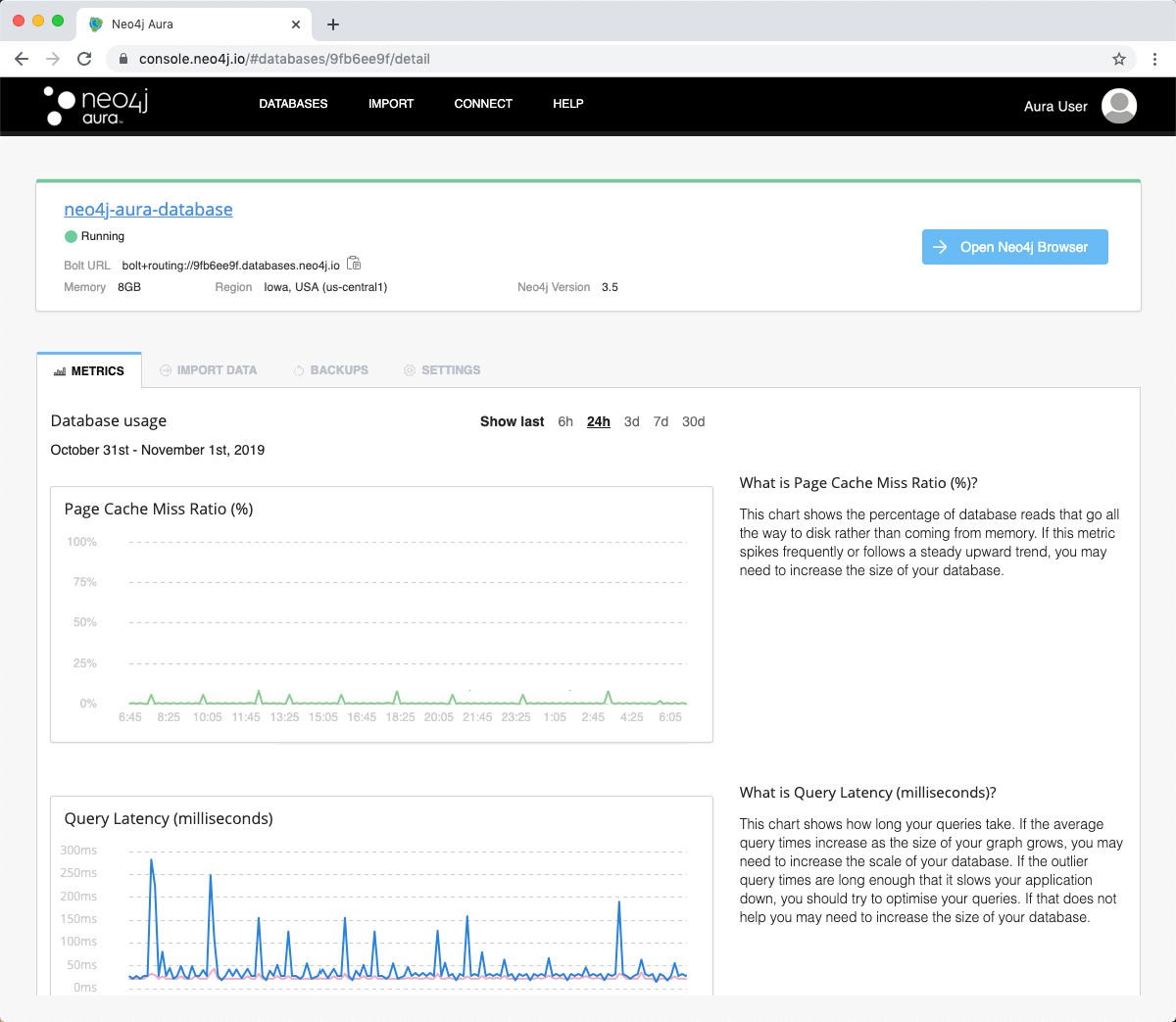1176x1022 pixels.
Task: Show last 30d of metrics
Action: [x=694, y=421]
